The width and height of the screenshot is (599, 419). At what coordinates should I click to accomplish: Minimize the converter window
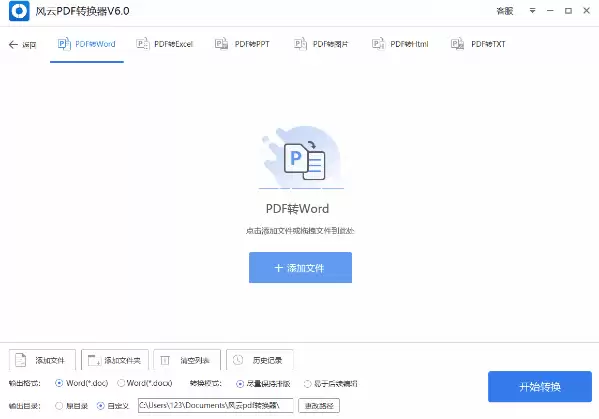[550, 11]
